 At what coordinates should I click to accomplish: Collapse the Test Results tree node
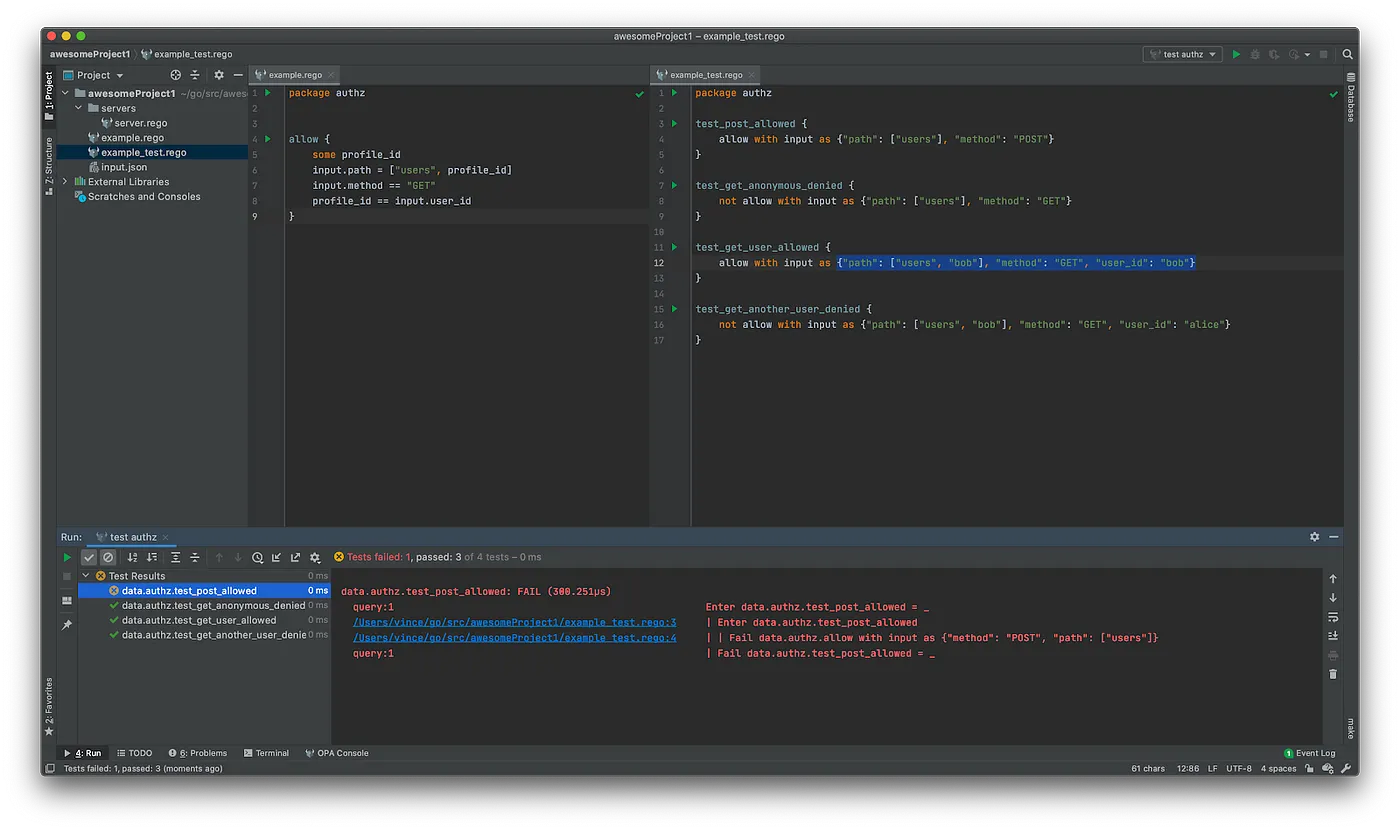point(86,576)
